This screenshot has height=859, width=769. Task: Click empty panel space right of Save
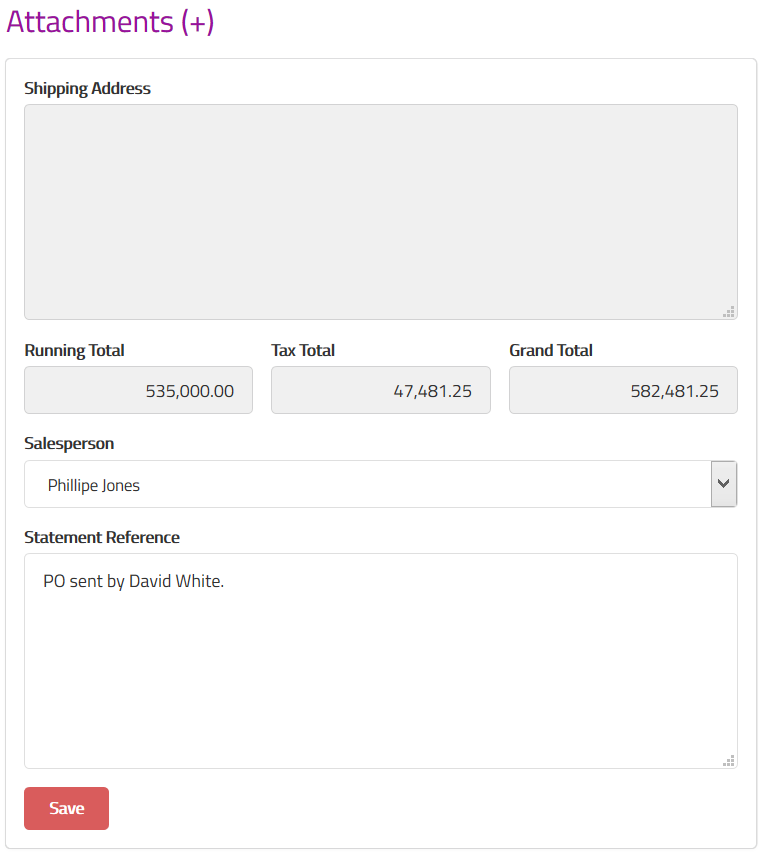click(x=420, y=809)
